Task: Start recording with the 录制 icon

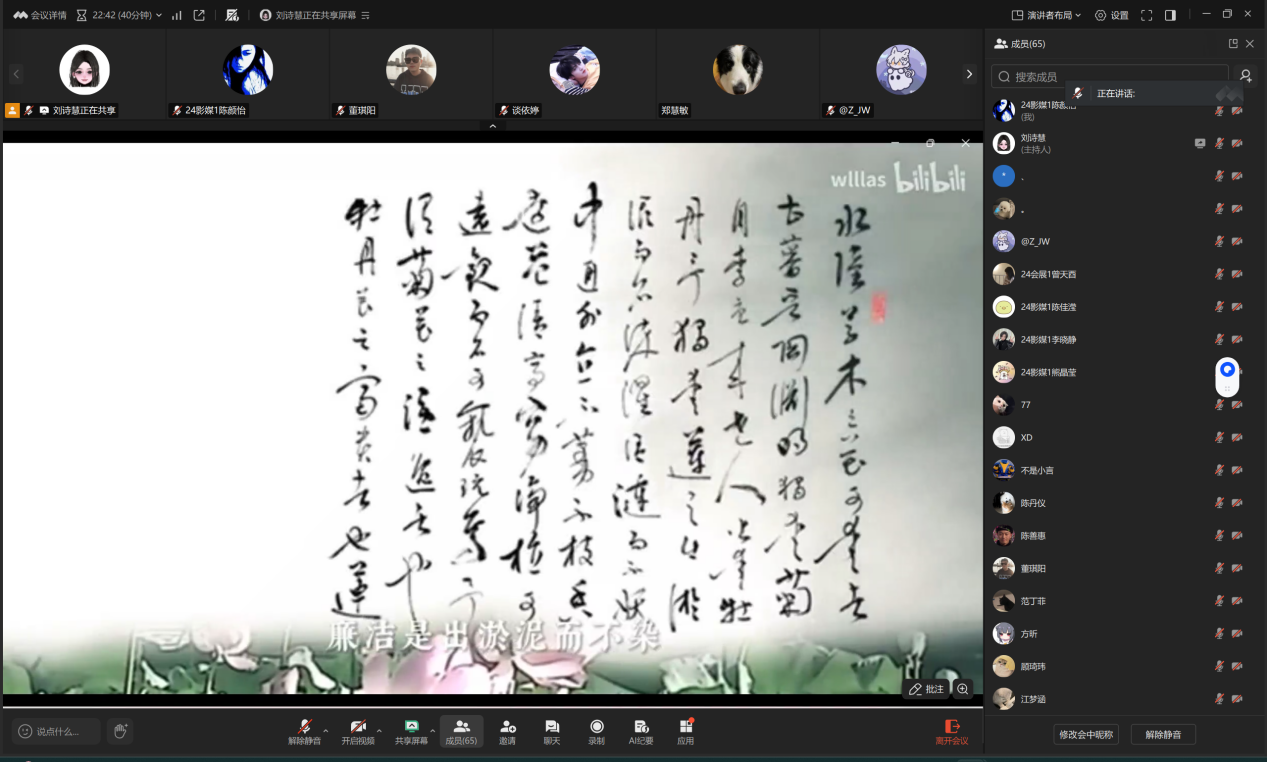Action: (x=597, y=731)
